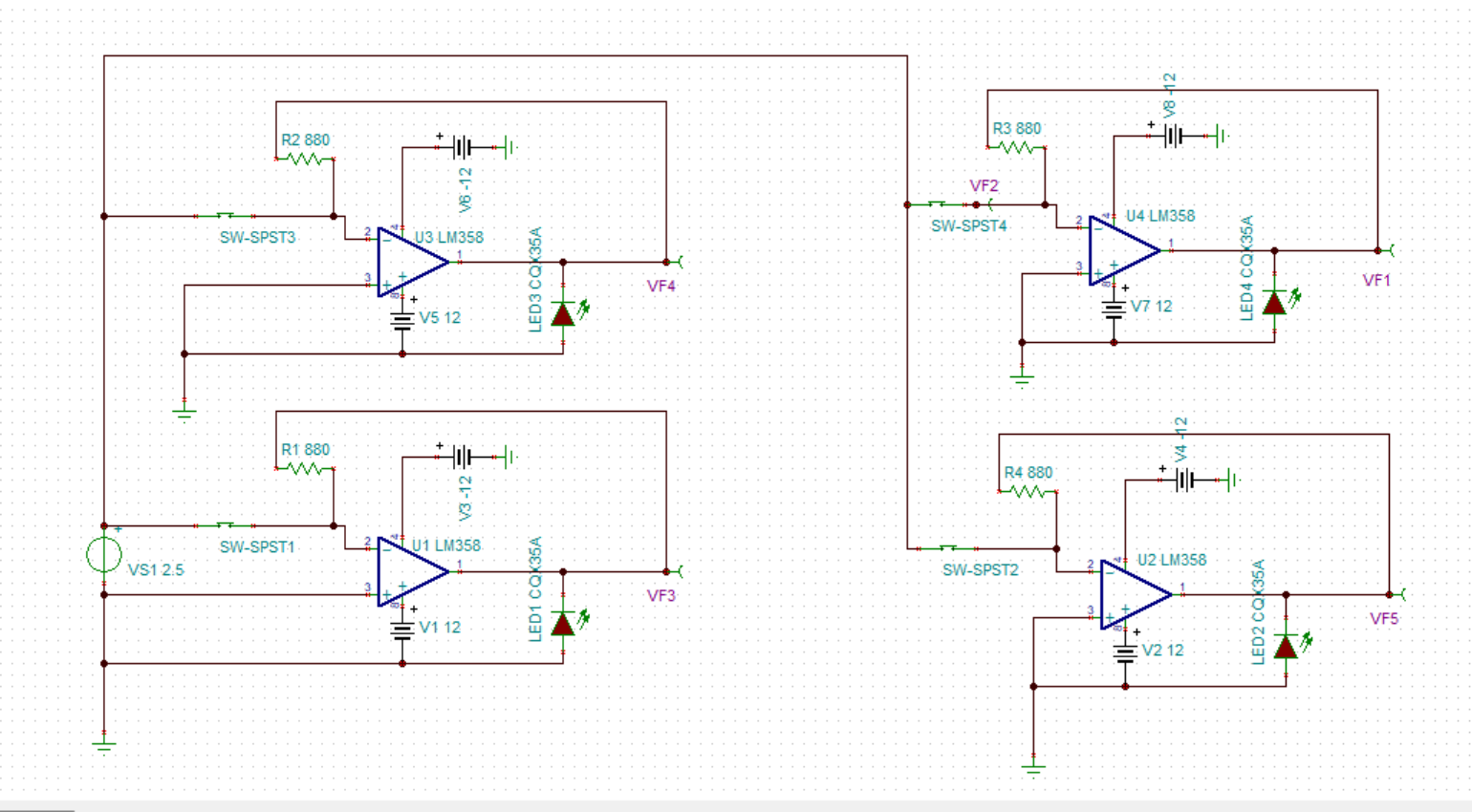Viewport: 1472px width, 812px height.
Task: Toggle switch SW-SPST4 symbol
Action: point(937,203)
